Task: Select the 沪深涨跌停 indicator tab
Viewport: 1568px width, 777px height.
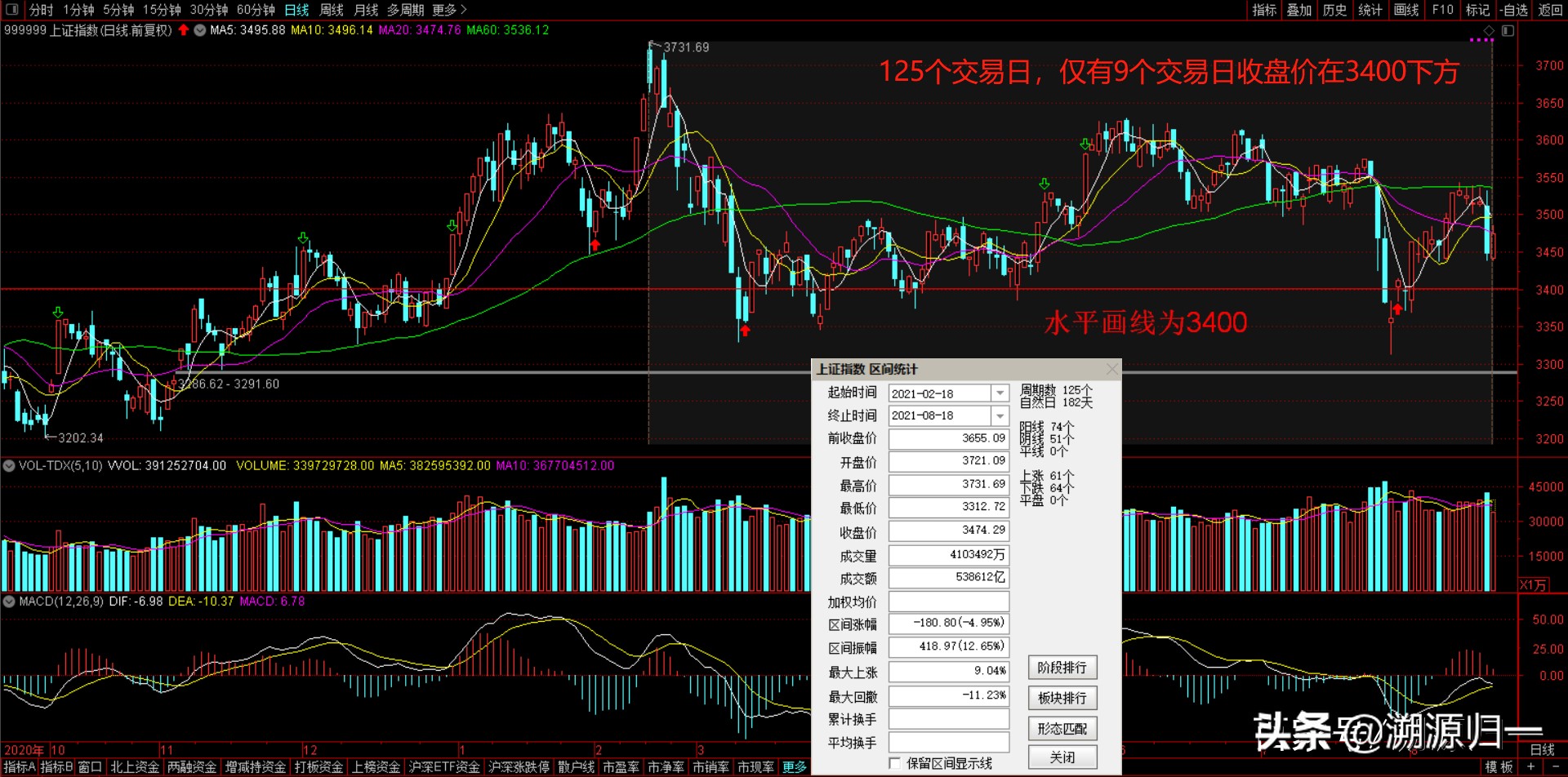Action: pyautogui.click(x=519, y=767)
